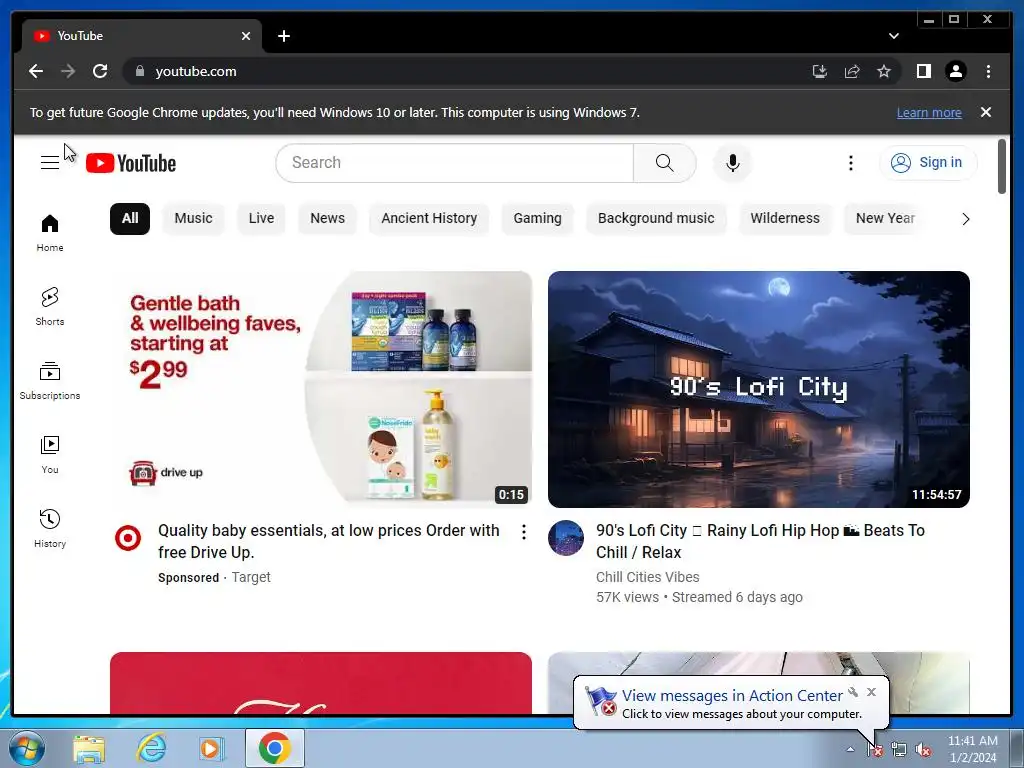Select the Gaming filter chip
Image resolution: width=1024 pixels, height=768 pixels.
[x=537, y=218]
